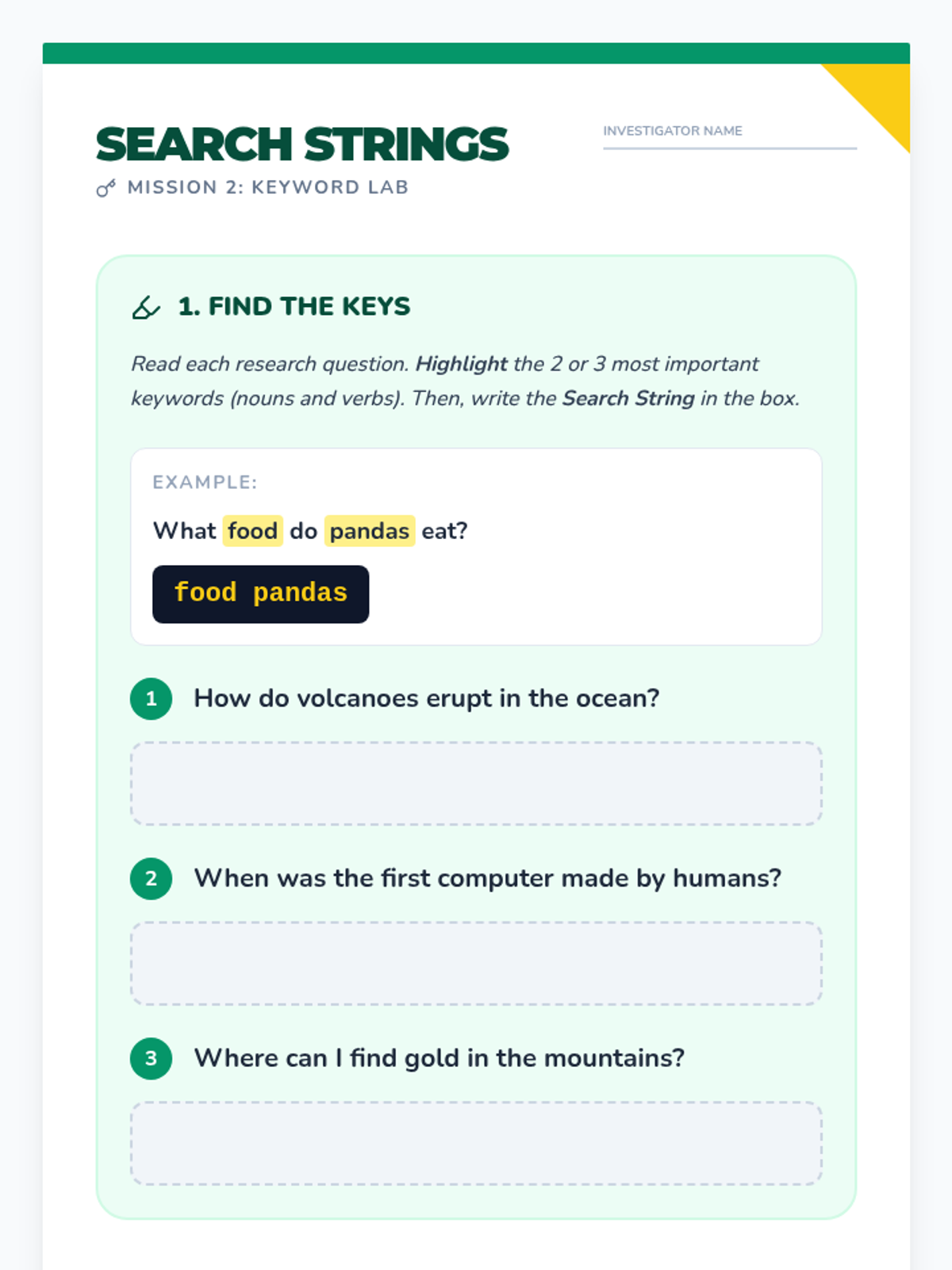Click the highlighted word pandas in the example
This screenshot has width=952, height=1270.
tap(370, 530)
